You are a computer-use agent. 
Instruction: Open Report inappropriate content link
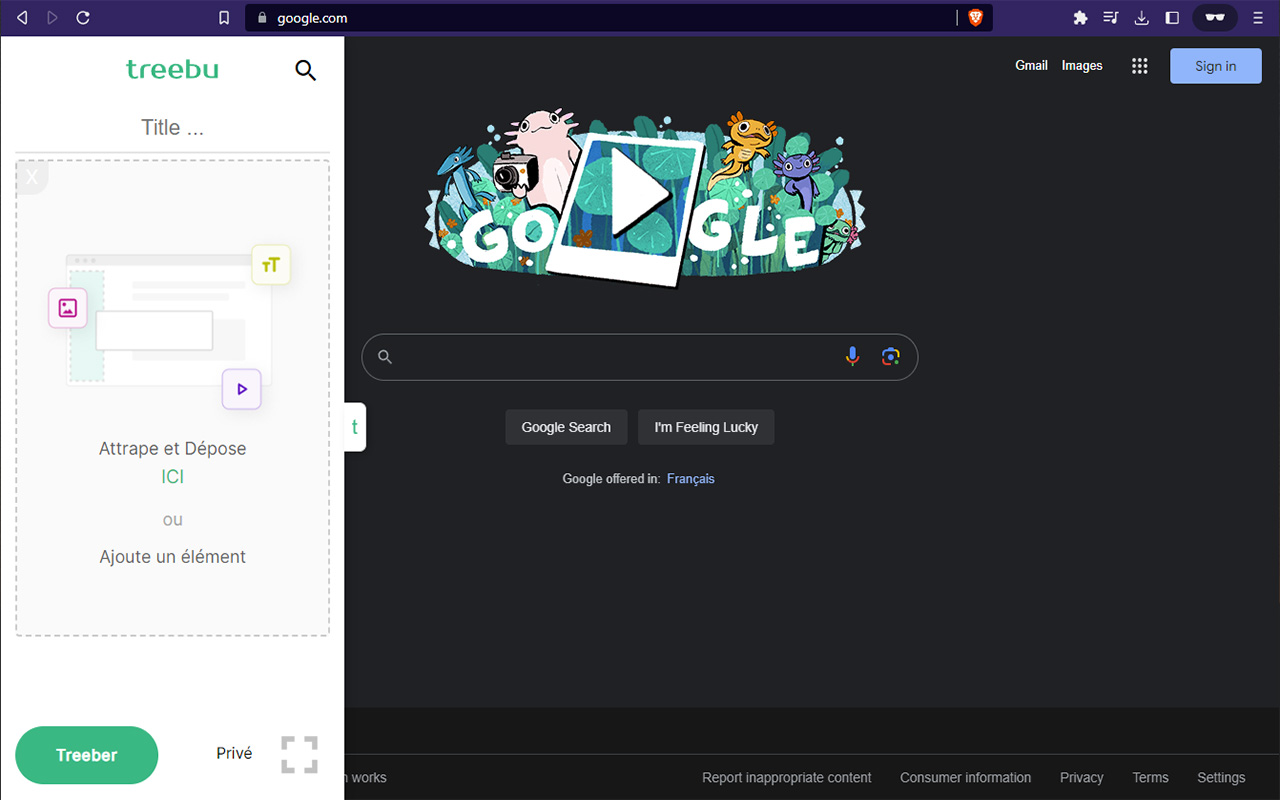(787, 778)
